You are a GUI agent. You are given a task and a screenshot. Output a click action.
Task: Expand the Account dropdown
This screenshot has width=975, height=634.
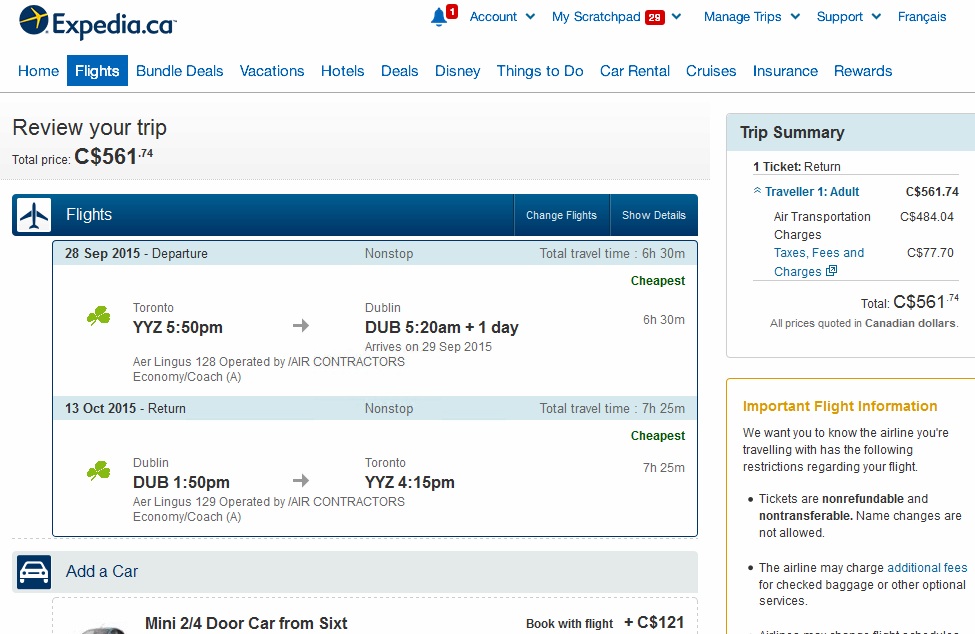point(502,17)
